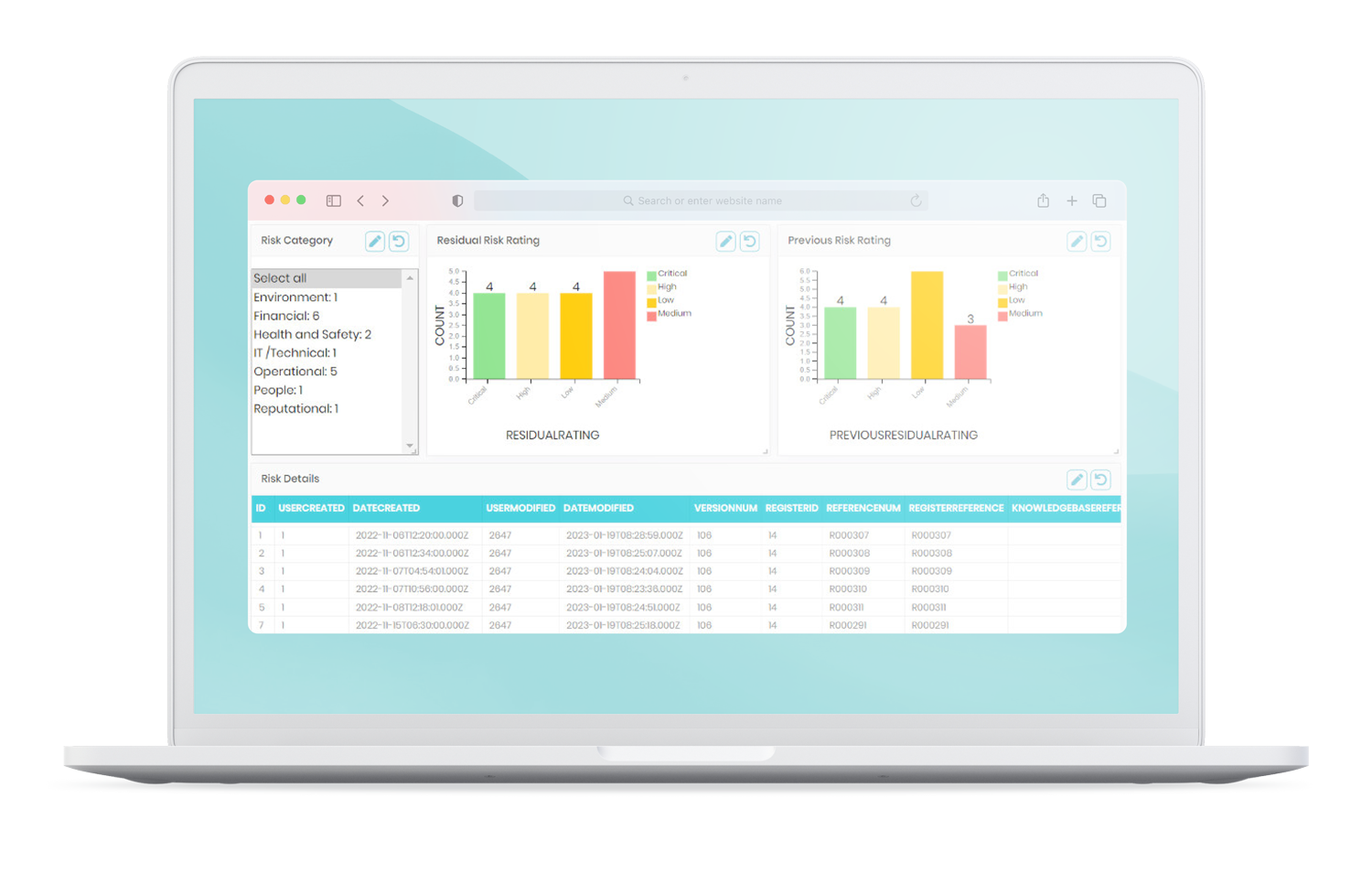Reload the page using the refresh icon
The height and width of the screenshot is (874, 1372).
tap(916, 200)
